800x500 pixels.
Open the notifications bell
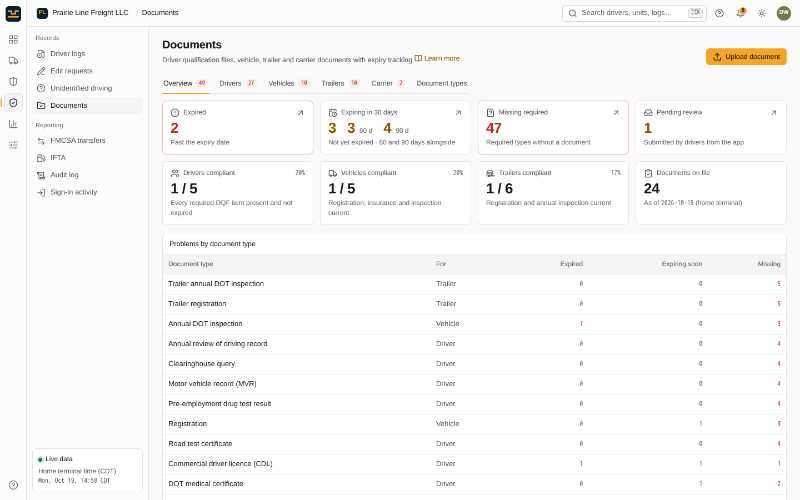(x=740, y=13)
